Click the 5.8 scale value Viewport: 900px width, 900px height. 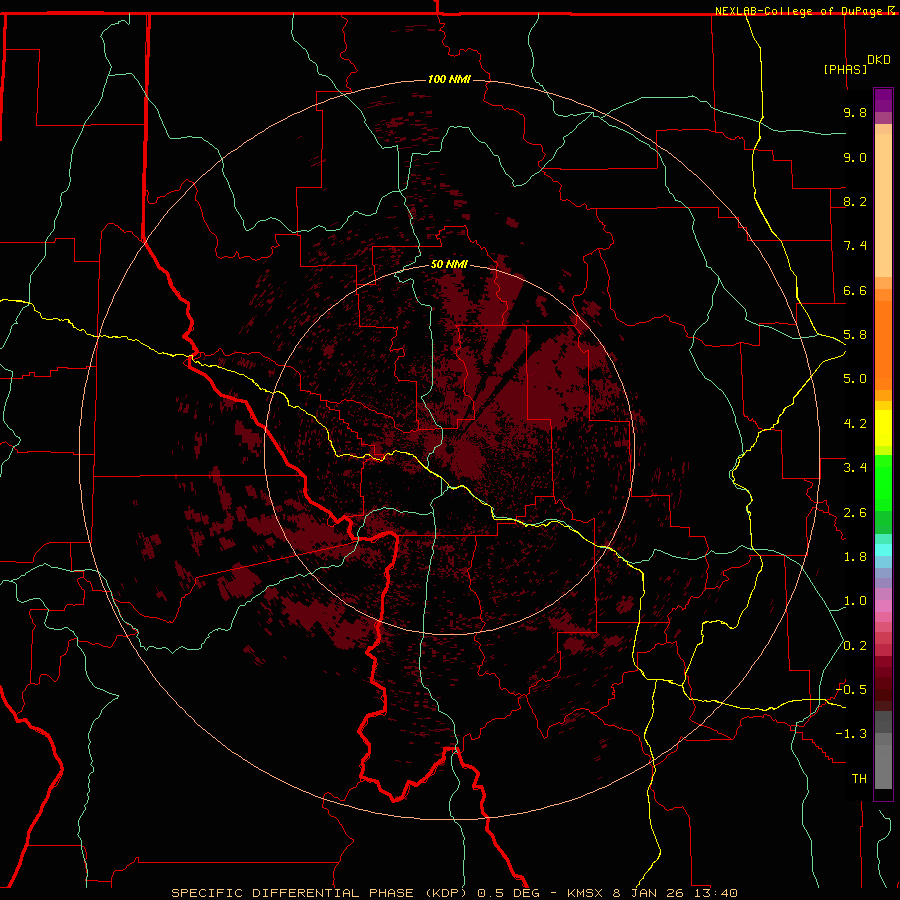coord(855,335)
